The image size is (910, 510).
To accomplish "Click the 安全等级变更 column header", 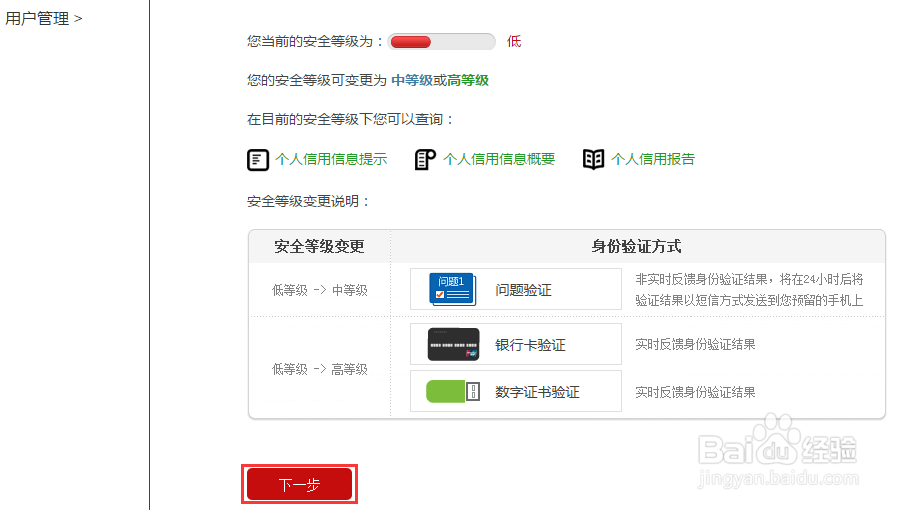I will point(319,247).
